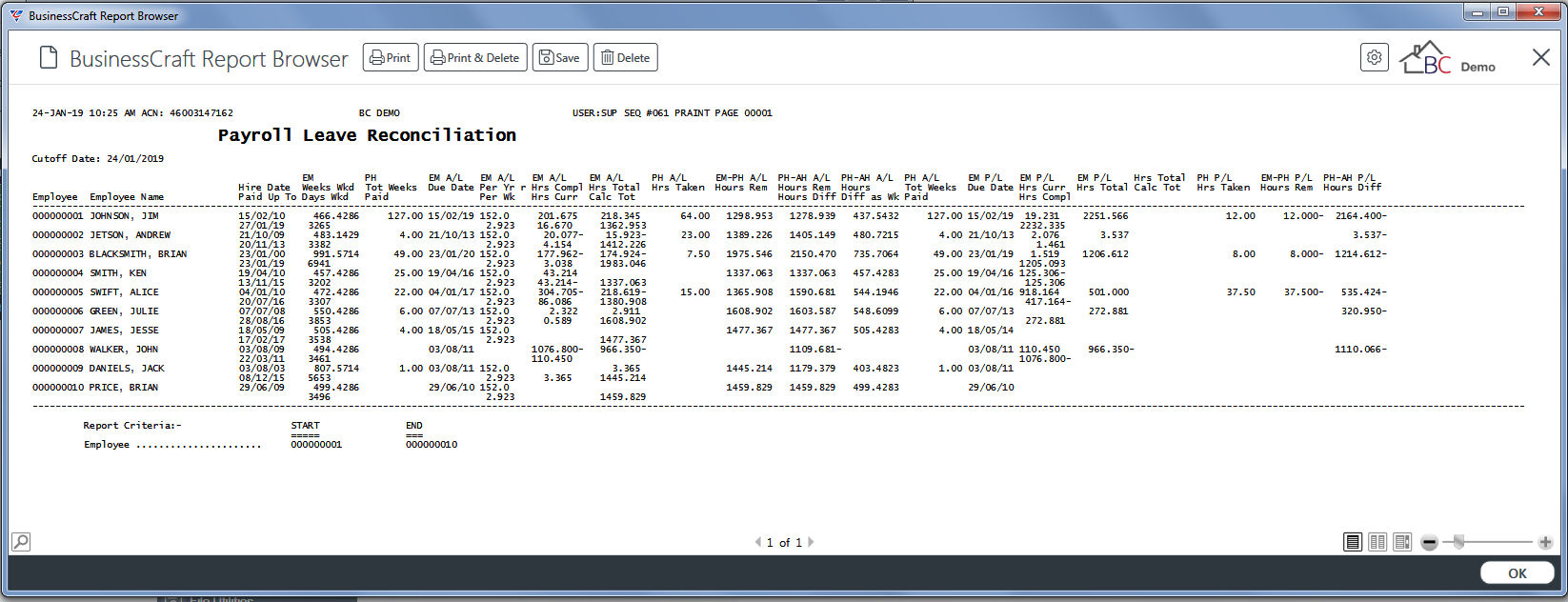Screen dimensions: 1568x602
Task: Go to previous page arrow
Action: tap(758, 542)
